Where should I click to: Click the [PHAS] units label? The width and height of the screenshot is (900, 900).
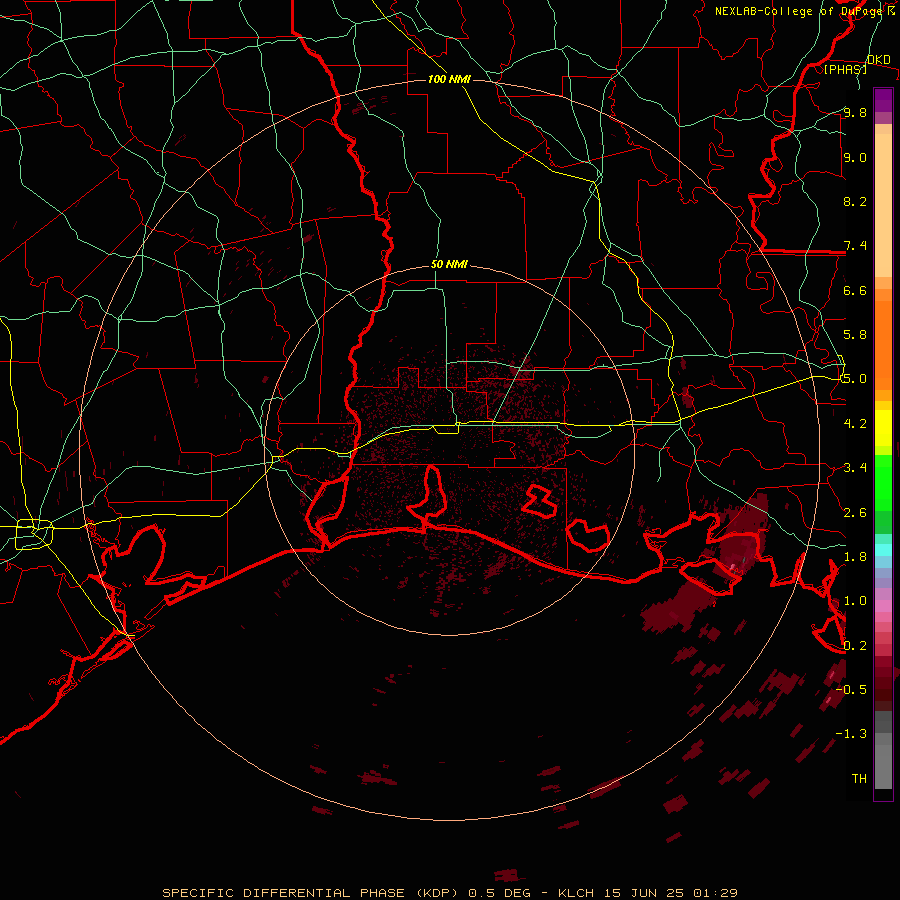click(845, 69)
